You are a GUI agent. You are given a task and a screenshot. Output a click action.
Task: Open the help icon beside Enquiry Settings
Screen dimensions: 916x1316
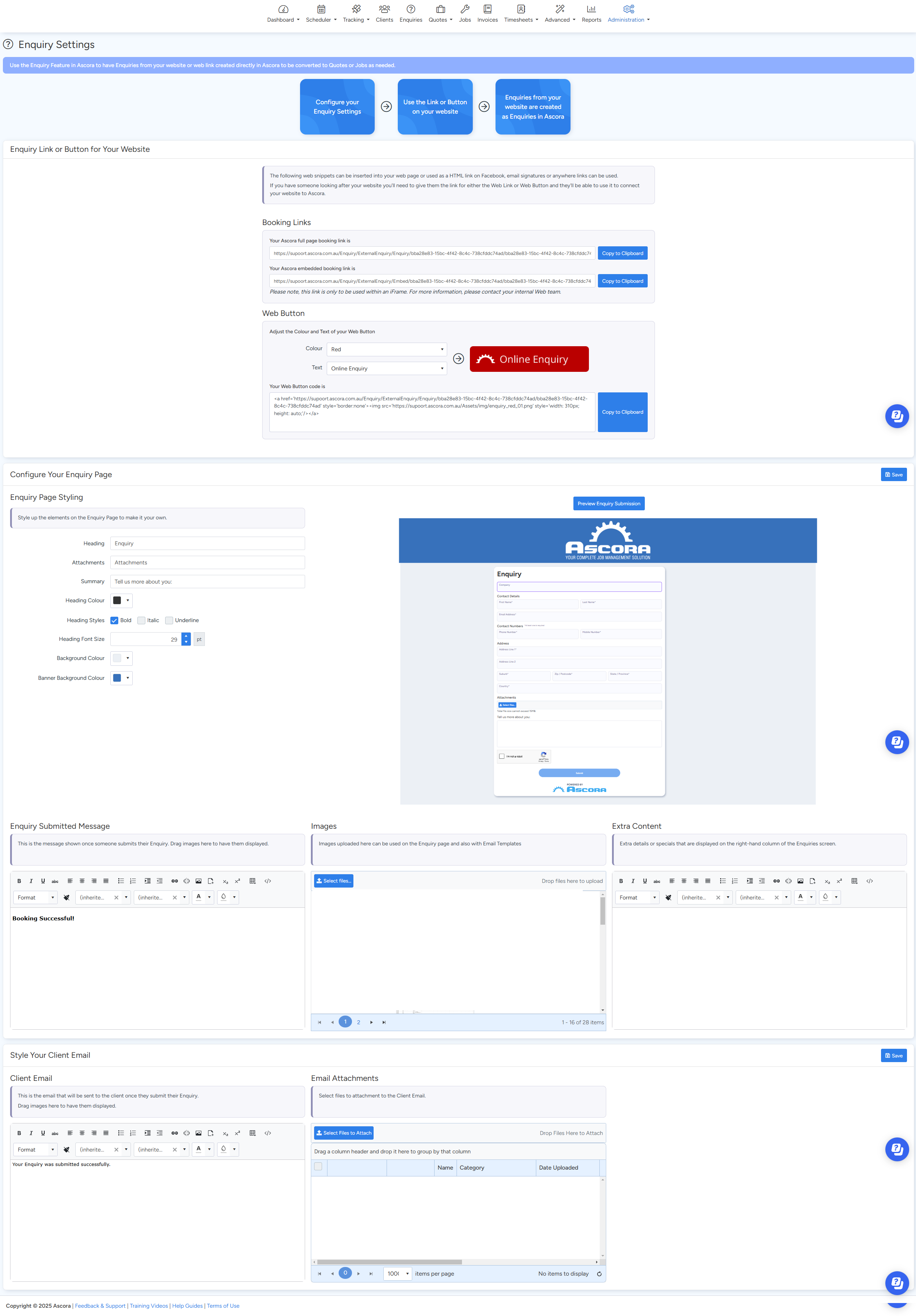8,44
